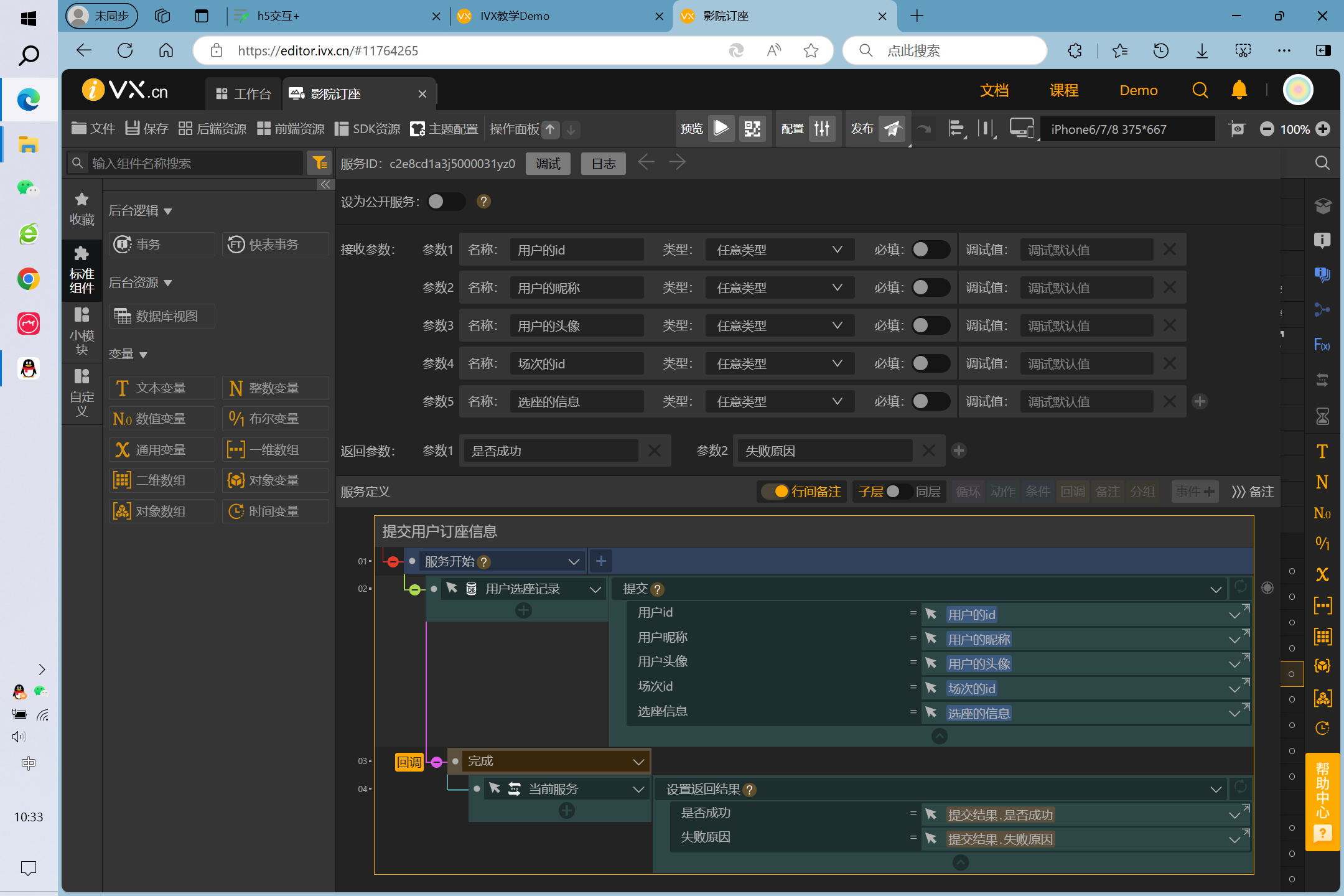The image size is (1344, 896).
Task: Add a 通用变量 generic variable
Action: pos(162,450)
